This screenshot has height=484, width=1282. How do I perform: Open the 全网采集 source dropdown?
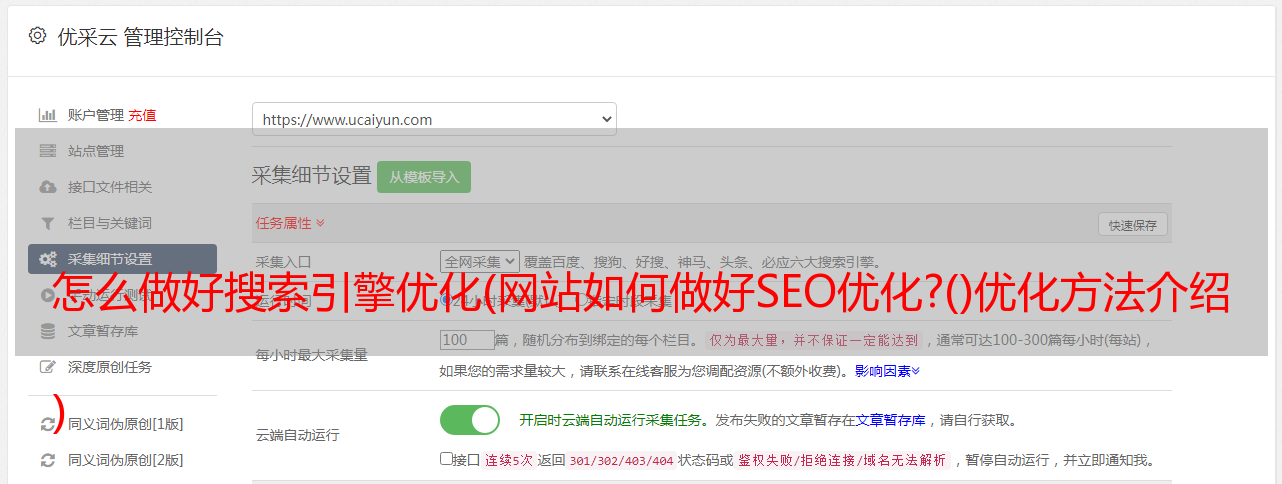[480, 261]
